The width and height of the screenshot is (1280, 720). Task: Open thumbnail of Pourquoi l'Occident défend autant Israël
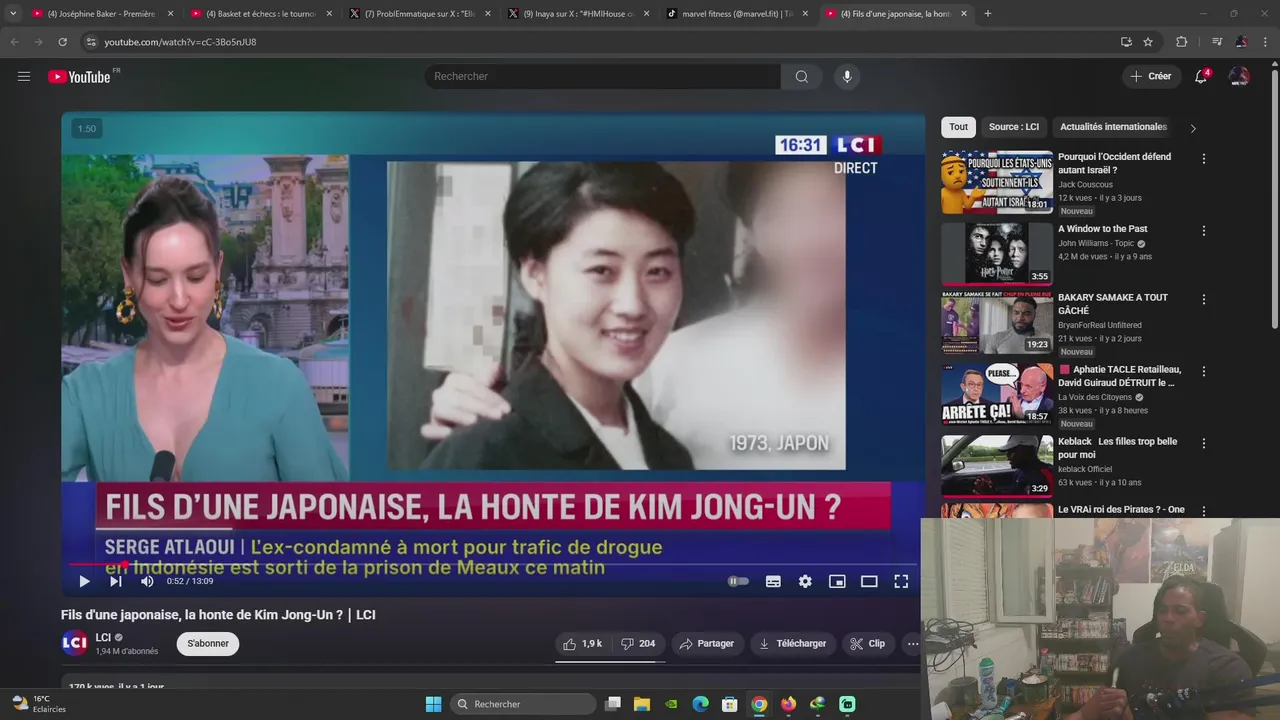click(x=997, y=182)
